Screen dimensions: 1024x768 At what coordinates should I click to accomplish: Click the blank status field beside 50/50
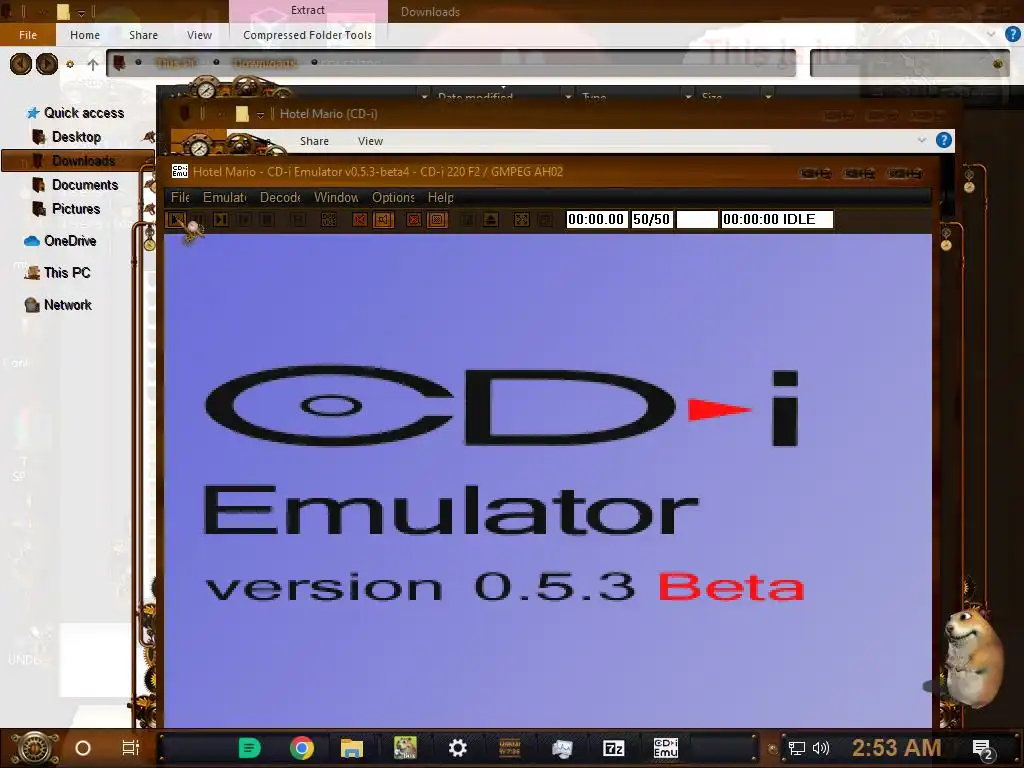697,219
